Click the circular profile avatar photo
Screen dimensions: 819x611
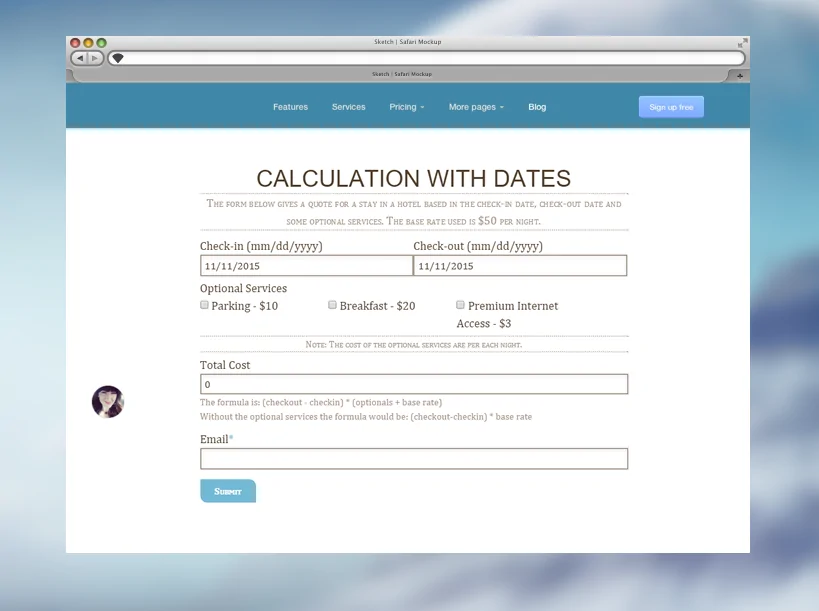[108, 402]
